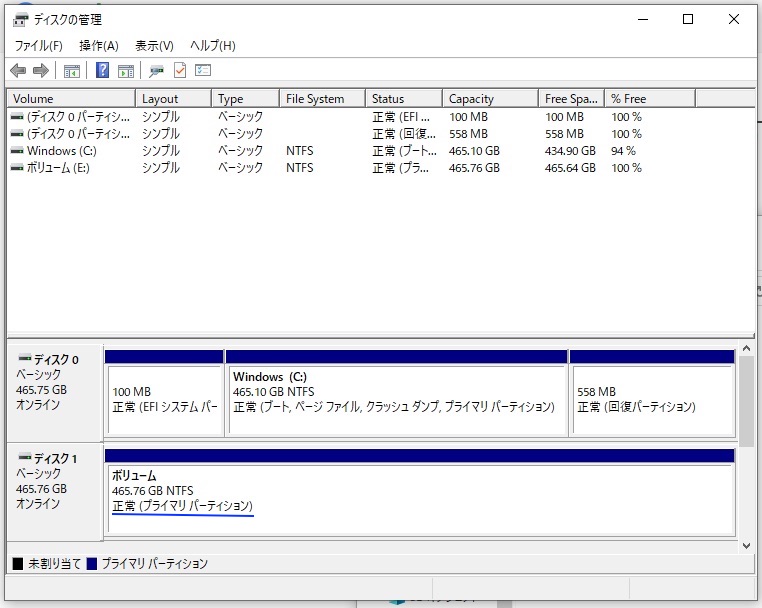Sort by the Type column header

coord(245,99)
